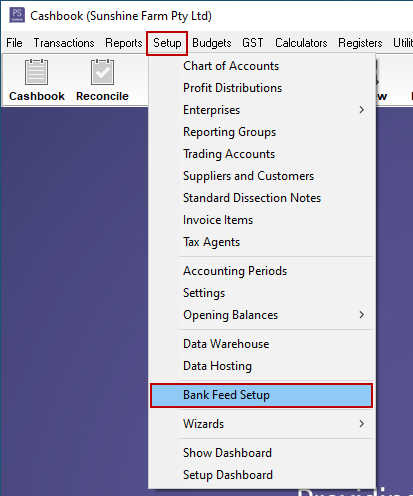
Task: Expand the Wizards submenu
Action: pos(262,424)
